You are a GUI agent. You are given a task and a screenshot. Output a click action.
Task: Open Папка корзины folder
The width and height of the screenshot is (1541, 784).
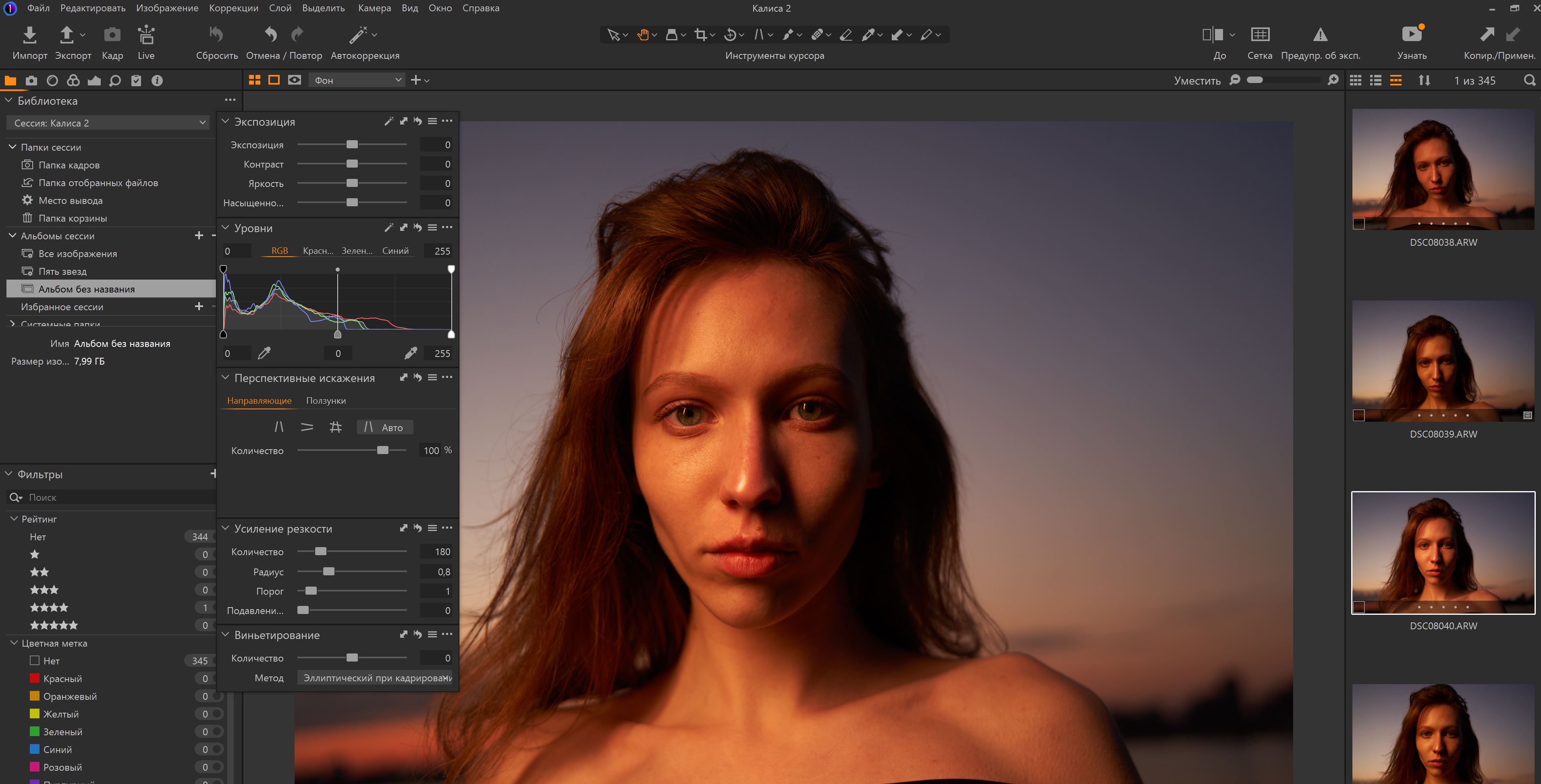(x=73, y=218)
